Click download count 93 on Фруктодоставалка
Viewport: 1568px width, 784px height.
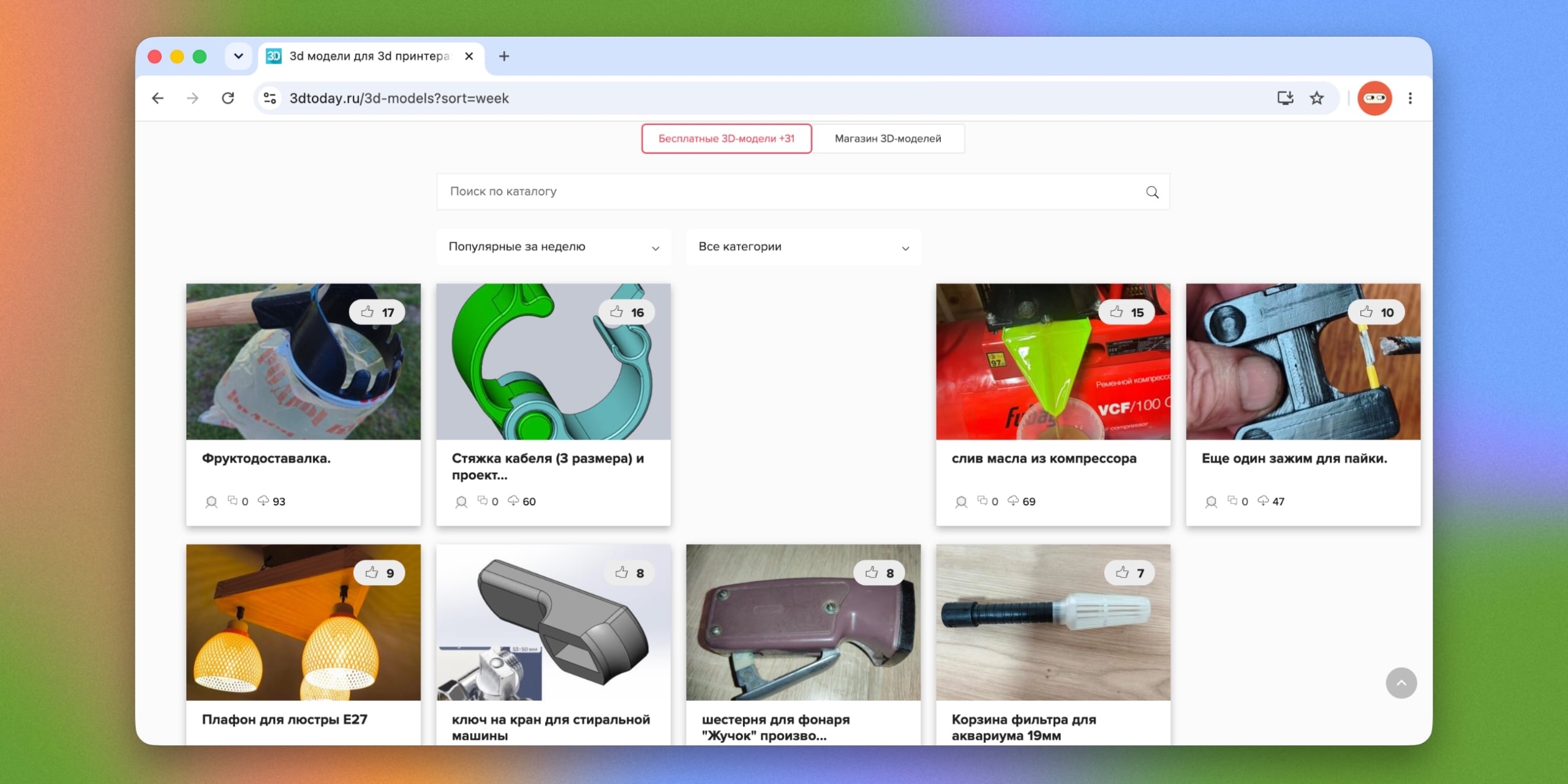(272, 501)
